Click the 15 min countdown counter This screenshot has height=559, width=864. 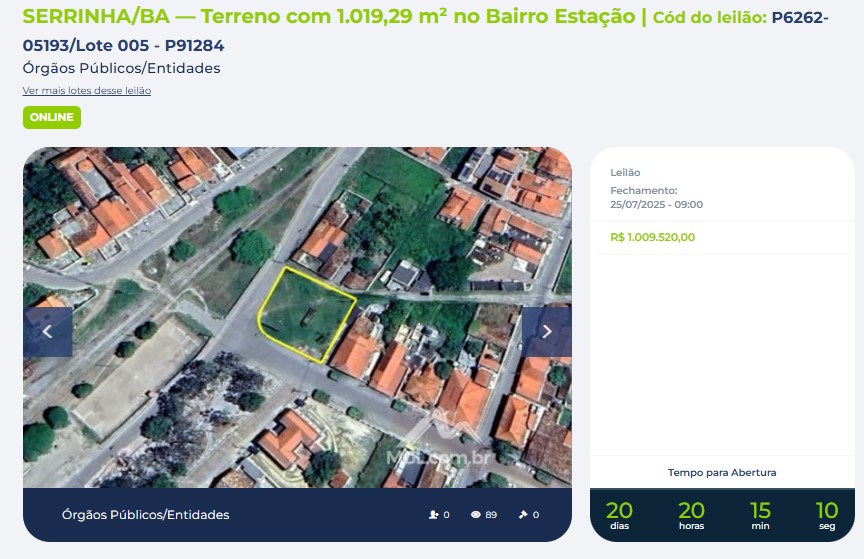pyautogui.click(x=760, y=515)
